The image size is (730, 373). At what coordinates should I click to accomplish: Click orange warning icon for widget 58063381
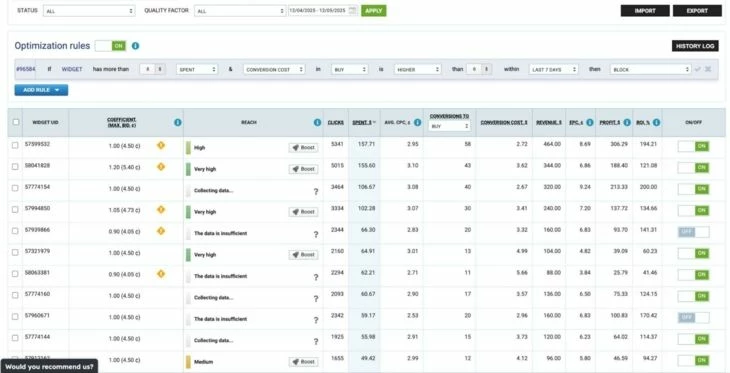click(161, 274)
